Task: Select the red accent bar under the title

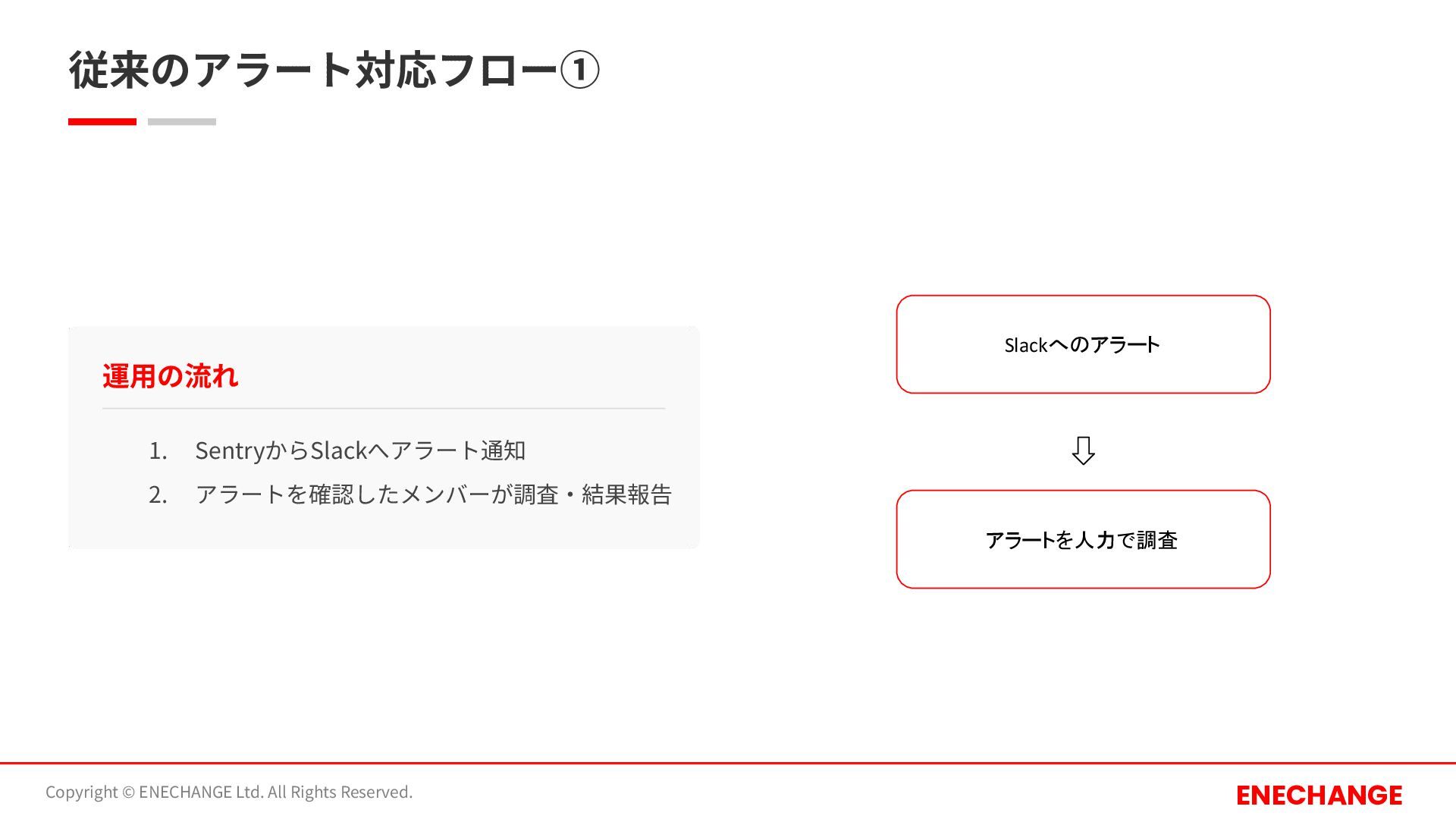Action: tap(102, 121)
